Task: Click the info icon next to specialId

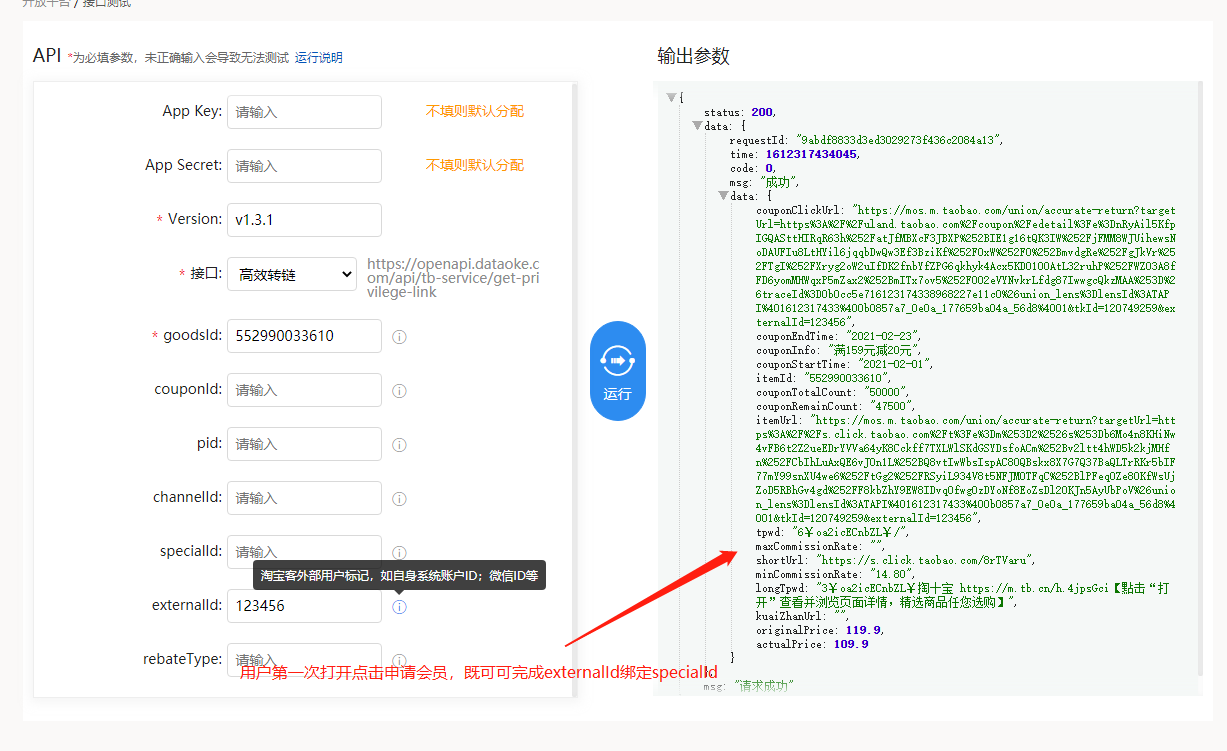Action: (399, 553)
